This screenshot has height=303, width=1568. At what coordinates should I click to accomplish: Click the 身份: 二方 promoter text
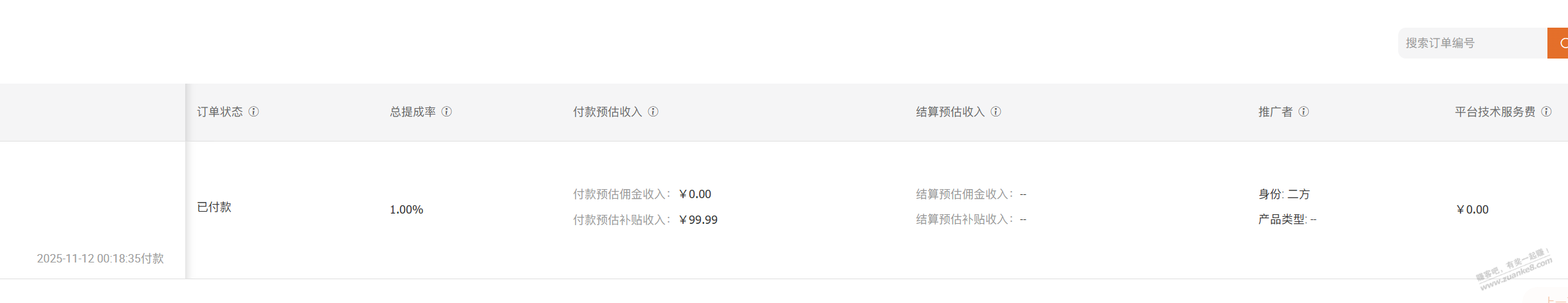click(1284, 194)
